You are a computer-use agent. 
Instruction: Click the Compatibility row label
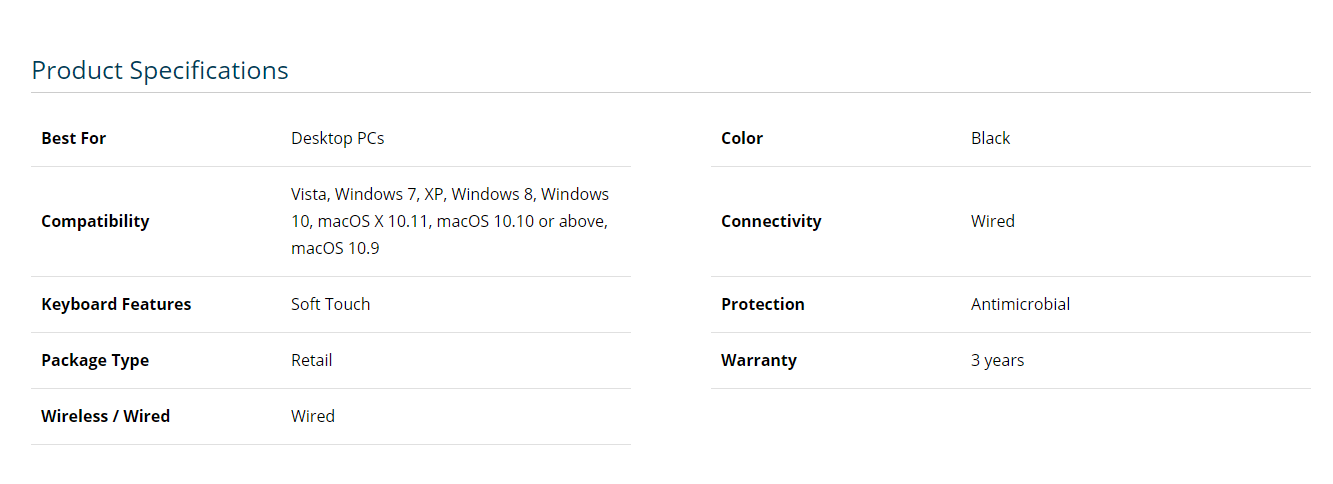tap(95, 221)
